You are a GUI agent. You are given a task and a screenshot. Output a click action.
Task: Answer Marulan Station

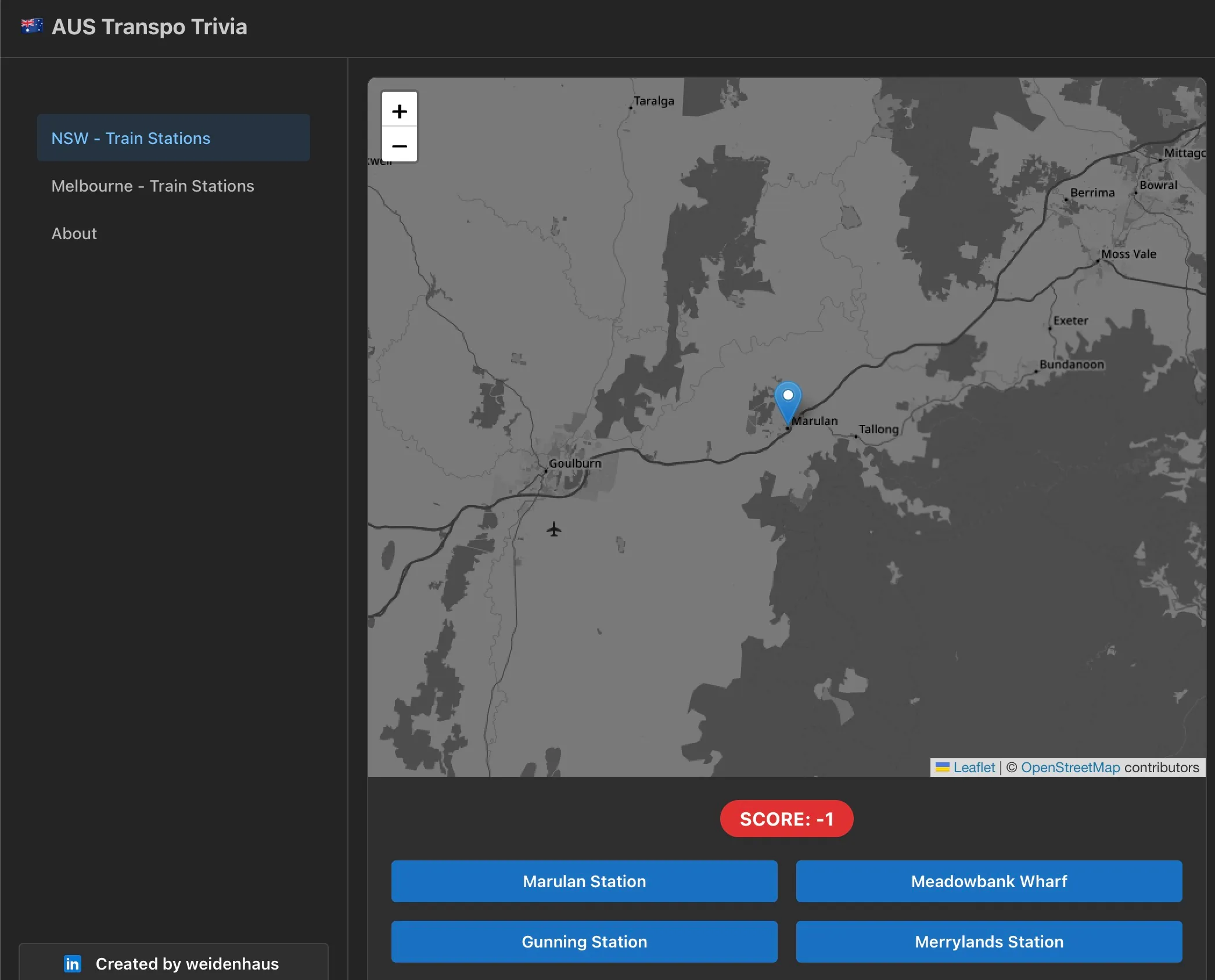(584, 881)
